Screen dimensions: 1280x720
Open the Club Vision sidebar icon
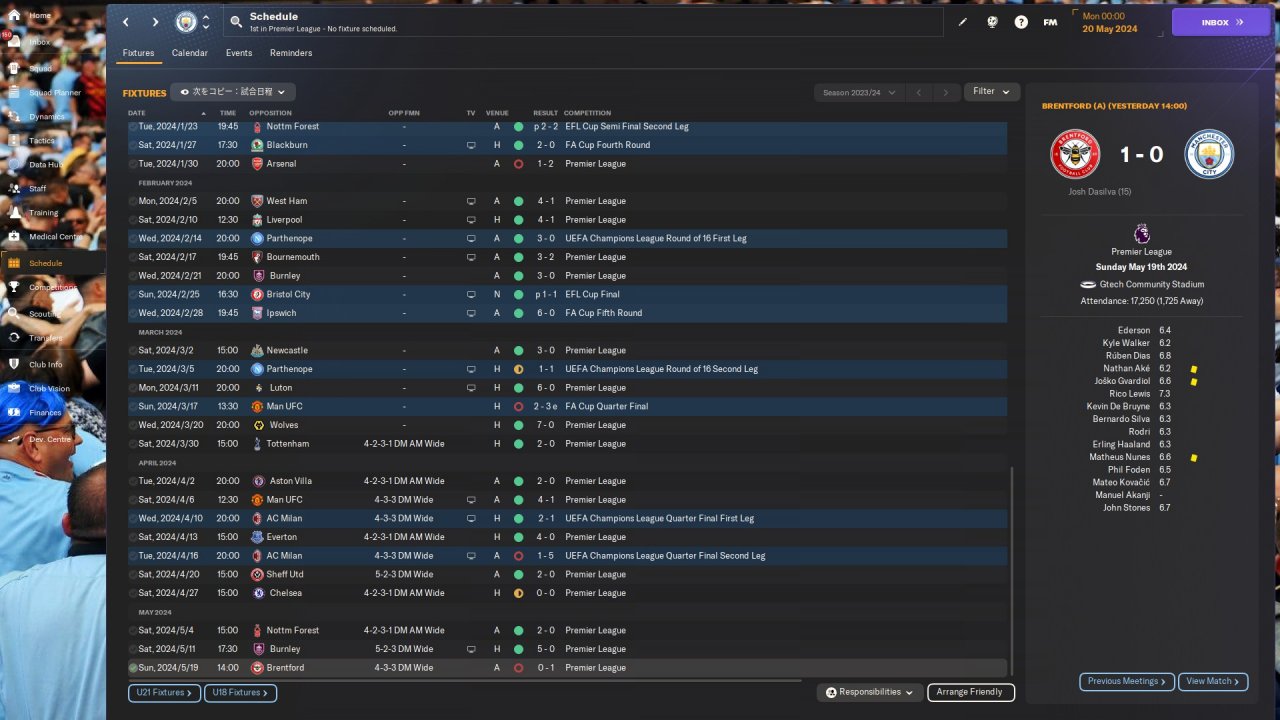tap(14, 388)
